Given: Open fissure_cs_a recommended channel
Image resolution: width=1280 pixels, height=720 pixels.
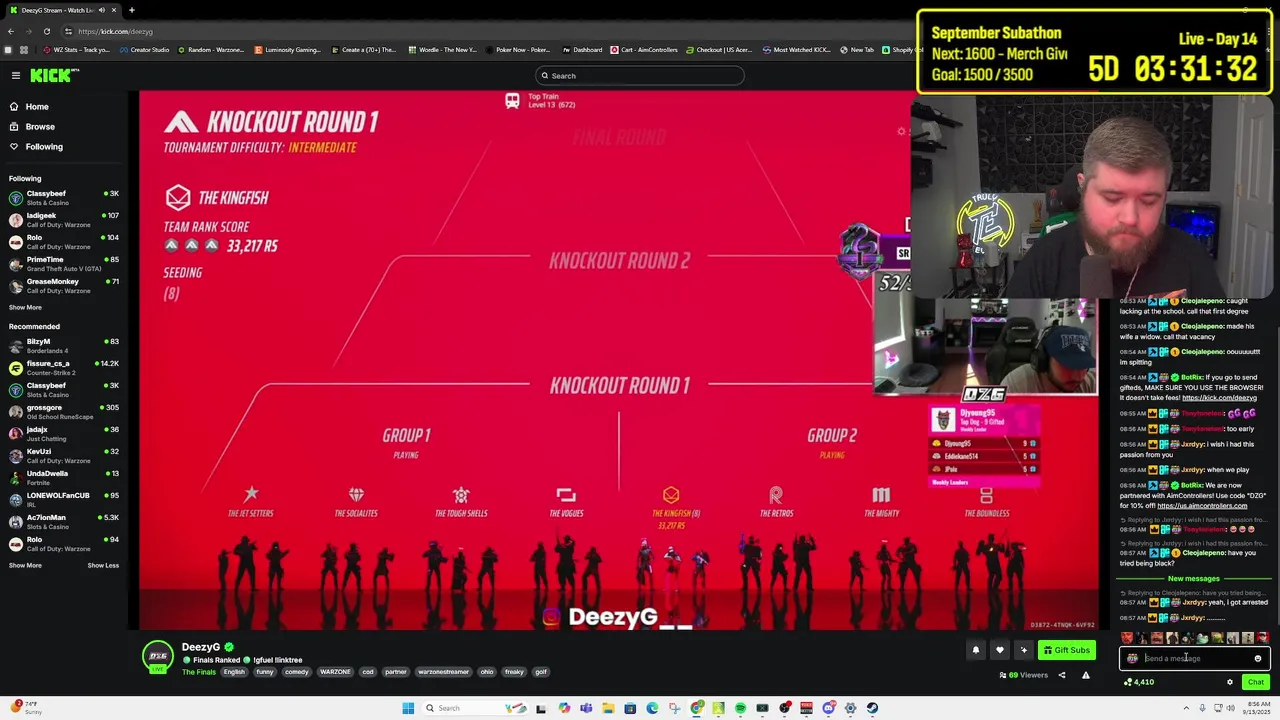Looking at the screenshot, I should [64, 368].
